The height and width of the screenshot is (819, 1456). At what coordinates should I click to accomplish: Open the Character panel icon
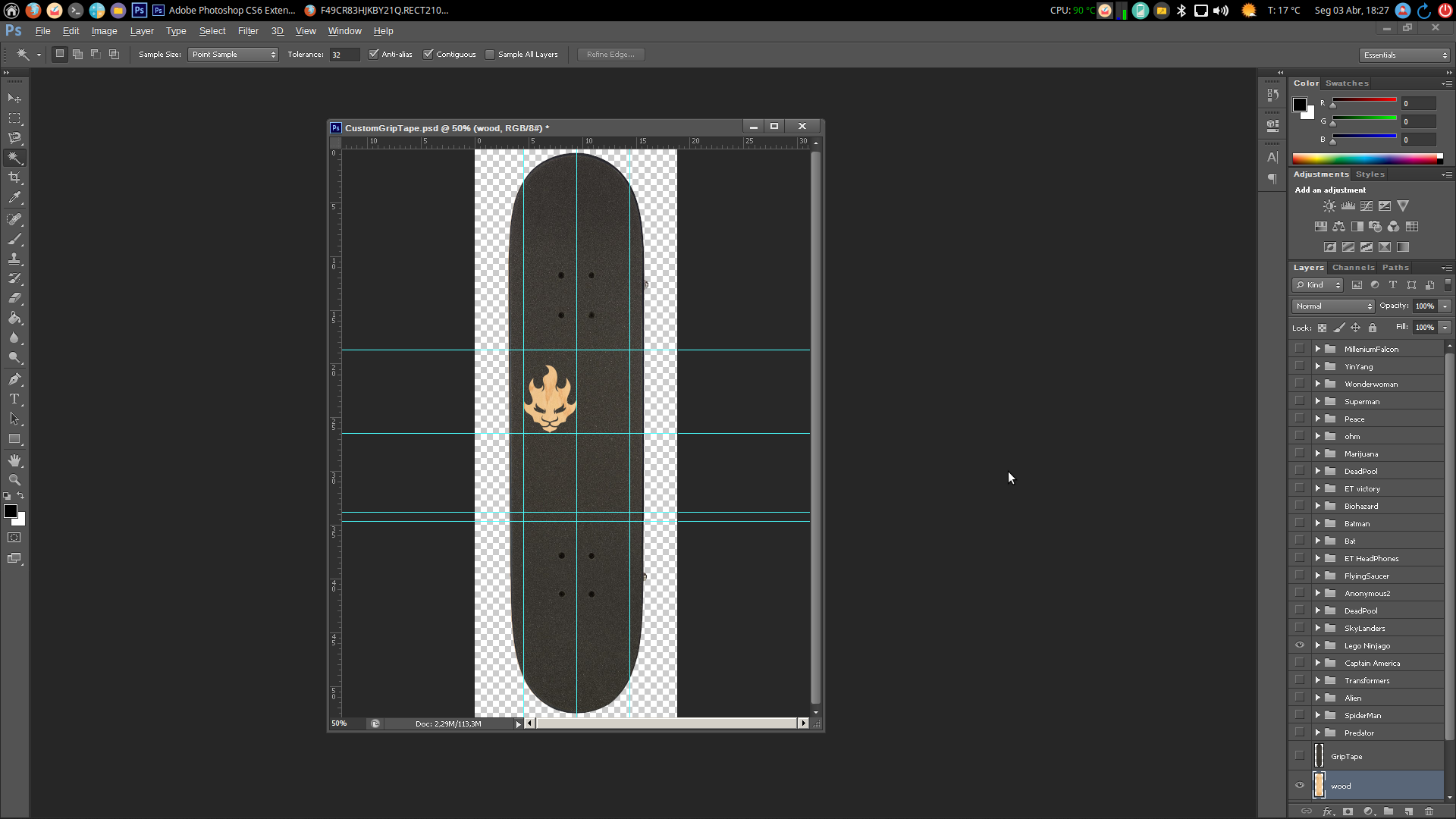click(1272, 157)
